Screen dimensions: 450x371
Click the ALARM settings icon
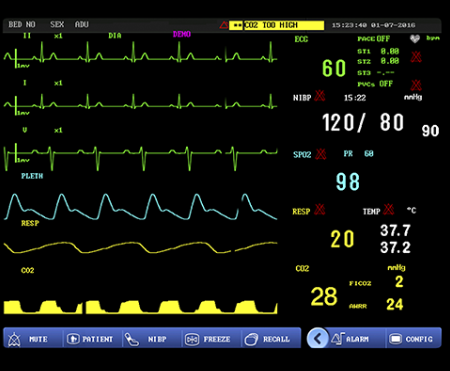coord(337,339)
